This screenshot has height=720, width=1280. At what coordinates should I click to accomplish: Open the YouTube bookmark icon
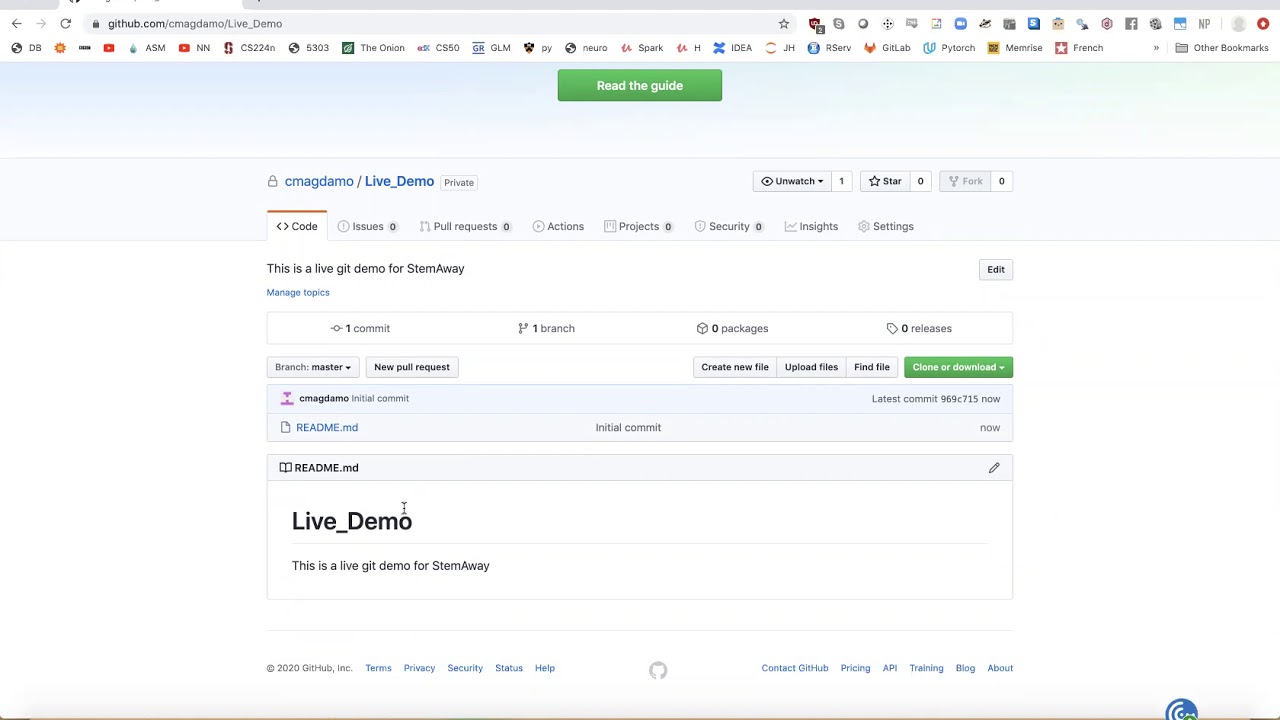click(109, 48)
